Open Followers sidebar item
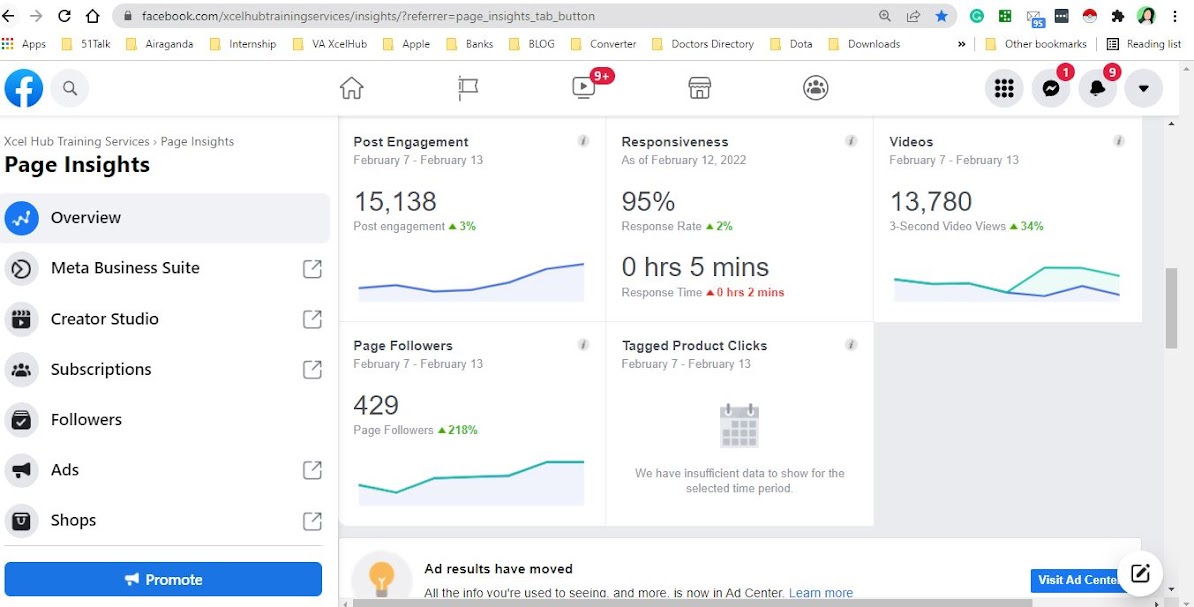Screen dimensions: 1194x607 (x=166, y=420)
